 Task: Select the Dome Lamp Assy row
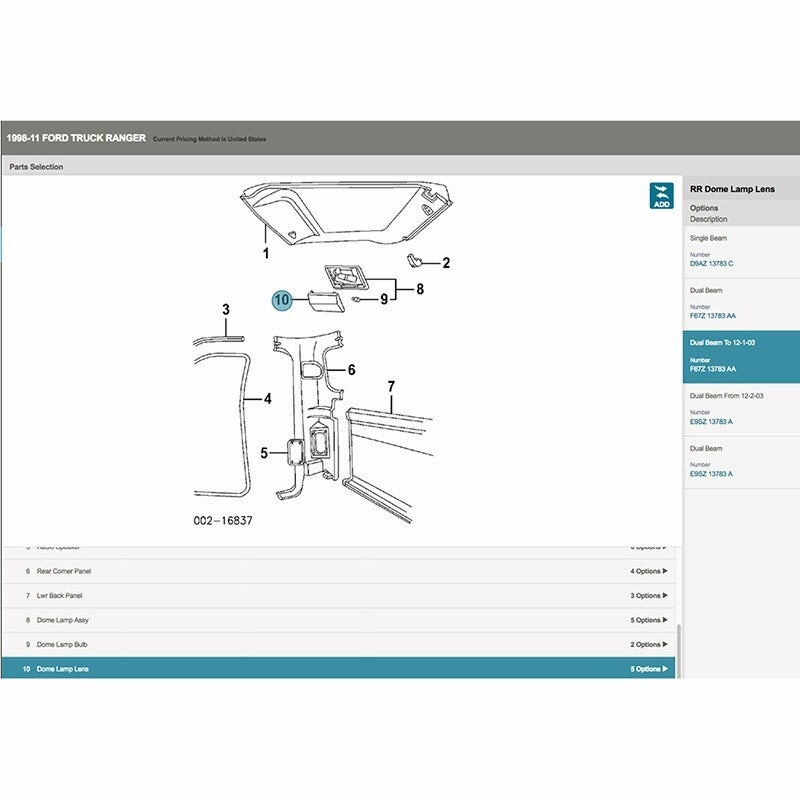339,620
